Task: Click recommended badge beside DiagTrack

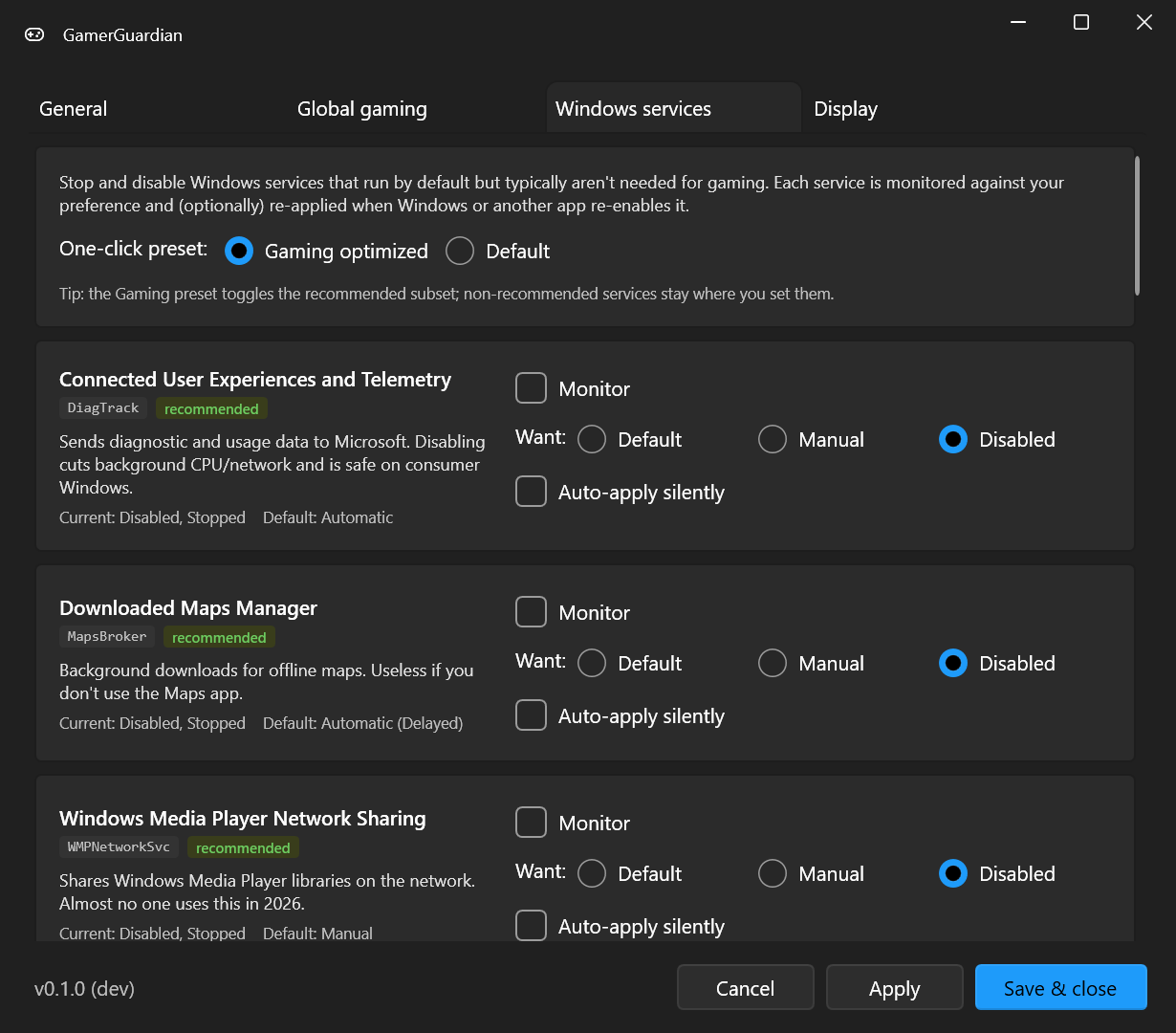Action: (211, 408)
